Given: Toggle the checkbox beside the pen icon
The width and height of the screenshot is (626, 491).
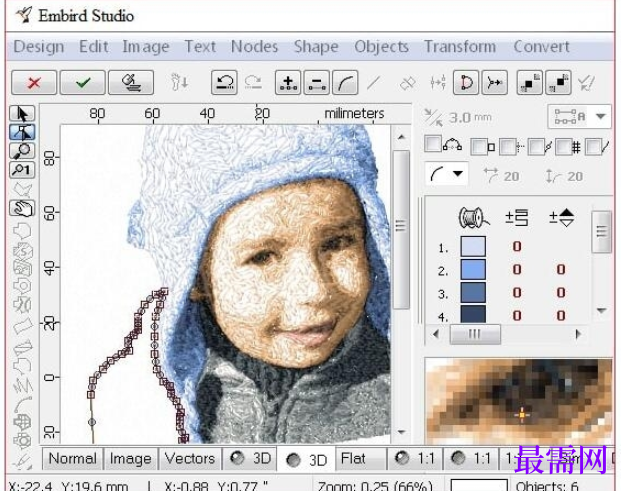Looking at the screenshot, I should click(x=536, y=147).
